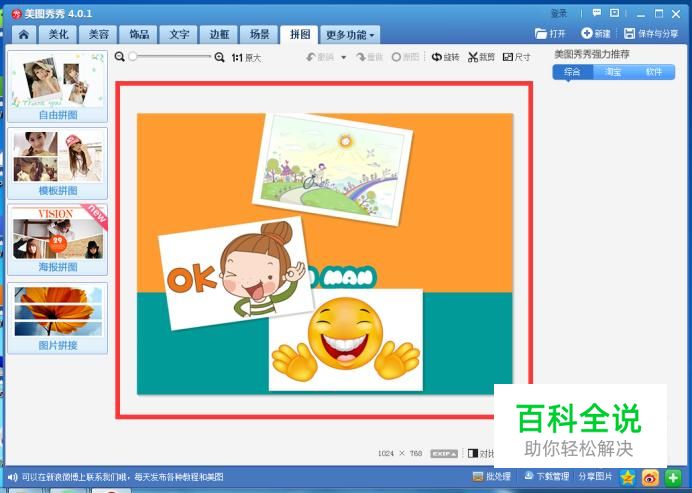Image resolution: width=692 pixels, height=493 pixels.
Task: Click 1:1 原大 actual size button
Action: pos(246,57)
